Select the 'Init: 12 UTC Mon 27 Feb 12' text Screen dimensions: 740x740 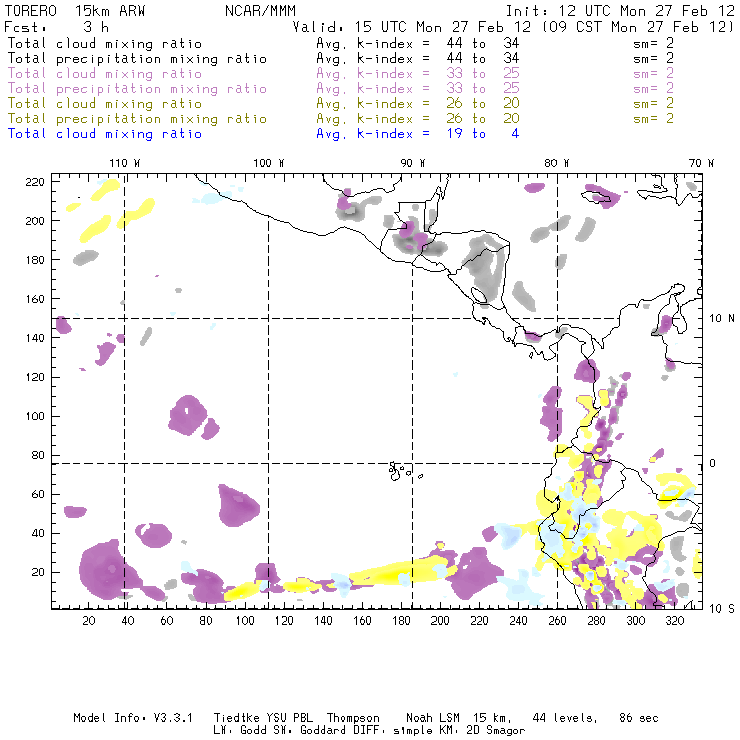[x=620, y=11]
